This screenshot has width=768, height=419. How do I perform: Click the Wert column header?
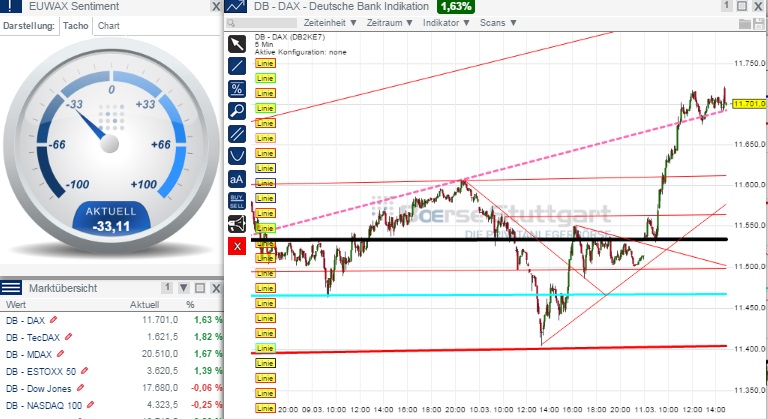point(16,304)
